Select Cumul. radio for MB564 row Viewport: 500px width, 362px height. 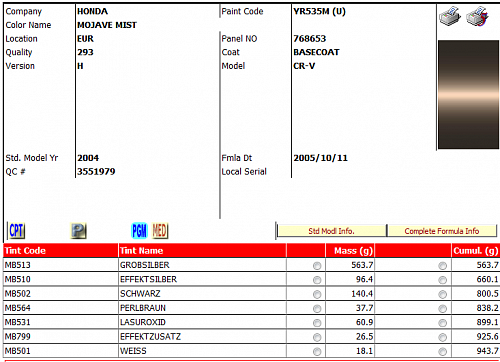coord(443,309)
